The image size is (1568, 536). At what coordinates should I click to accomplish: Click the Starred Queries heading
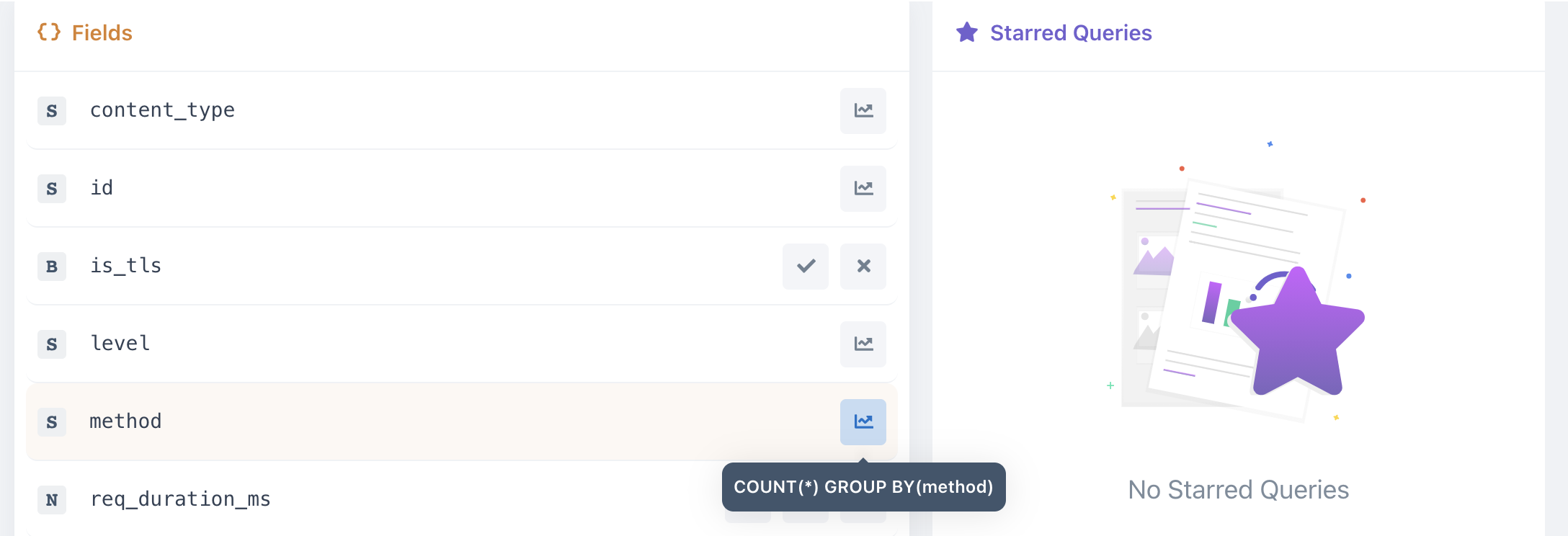click(1071, 33)
